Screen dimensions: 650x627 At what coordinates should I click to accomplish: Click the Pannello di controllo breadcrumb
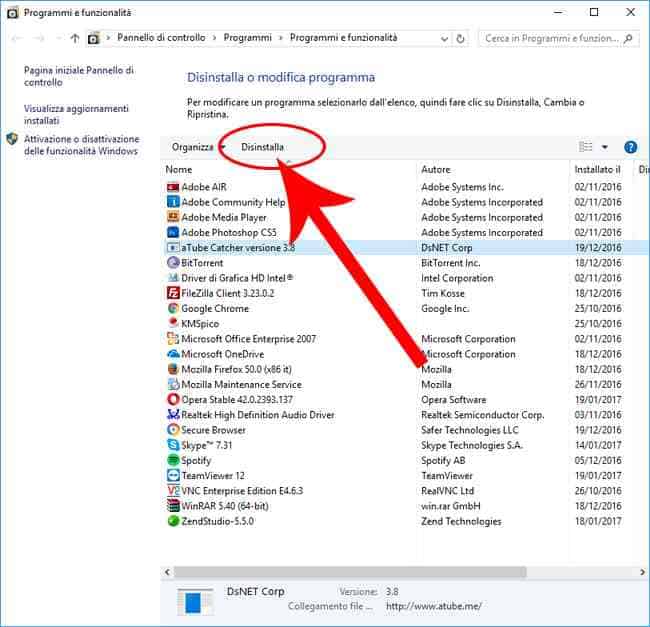[161, 38]
